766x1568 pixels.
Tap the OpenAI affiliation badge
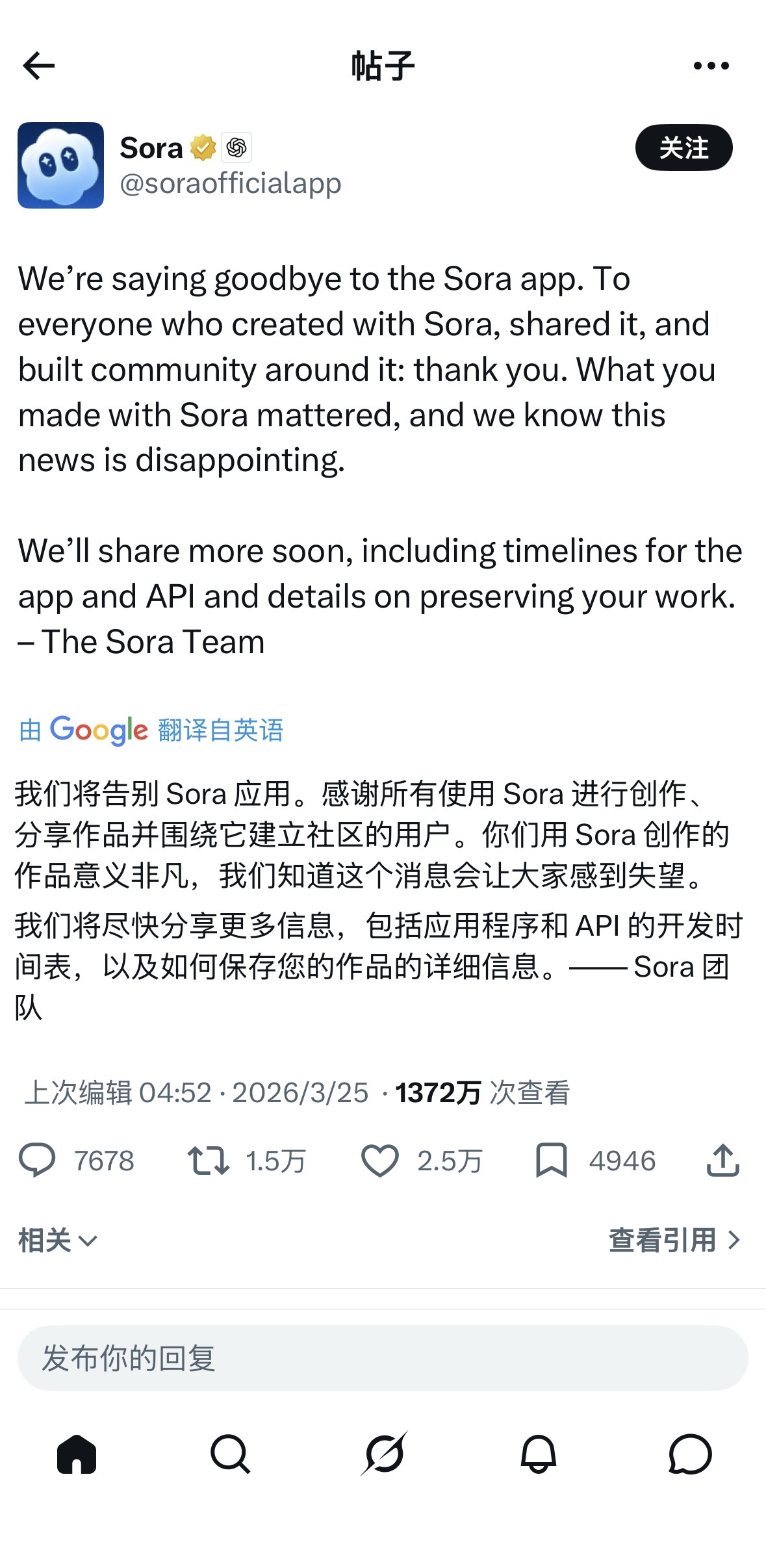click(x=236, y=148)
